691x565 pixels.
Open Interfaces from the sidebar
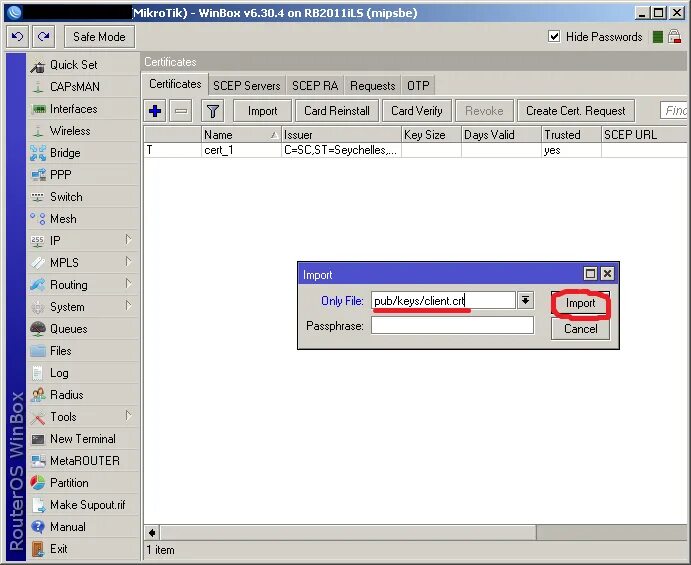74,109
